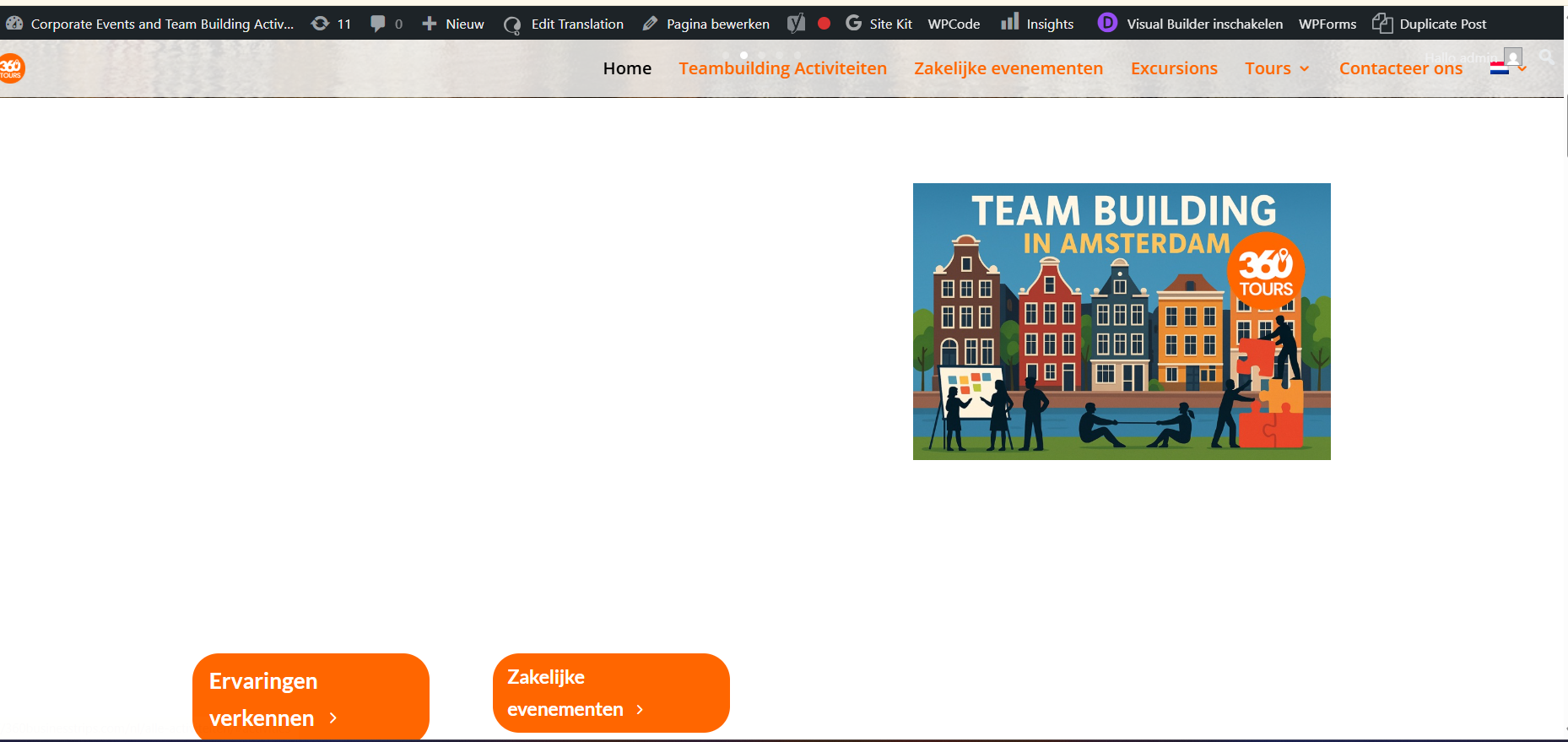Click the active white slider dot
The width and height of the screenshot is (1568, 742).
[743, 55]
